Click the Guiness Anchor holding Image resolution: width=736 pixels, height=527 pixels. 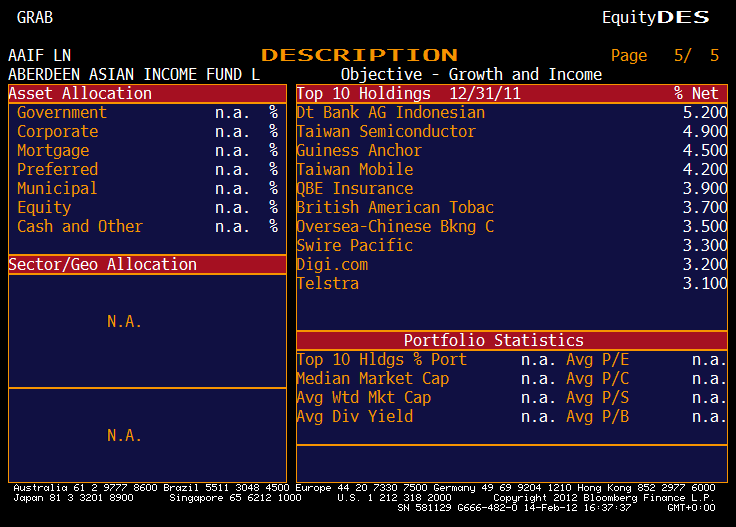359,151
